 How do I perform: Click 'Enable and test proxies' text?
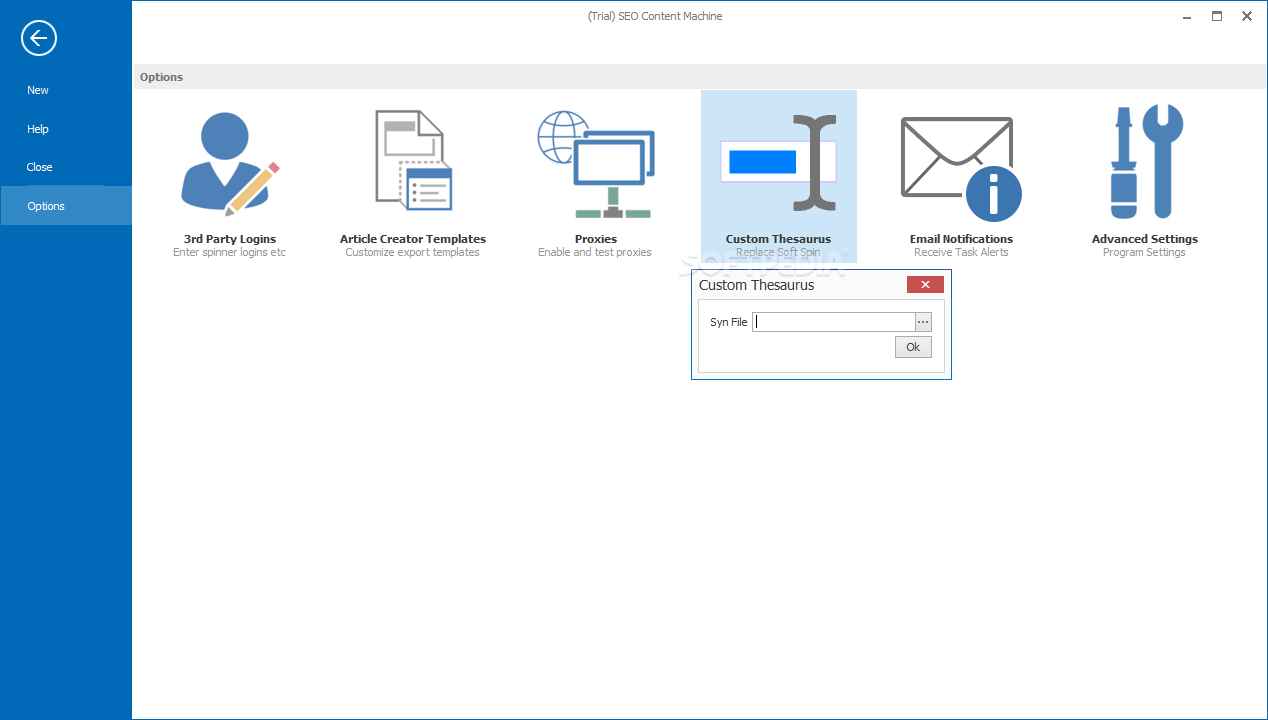coord(595,253)
